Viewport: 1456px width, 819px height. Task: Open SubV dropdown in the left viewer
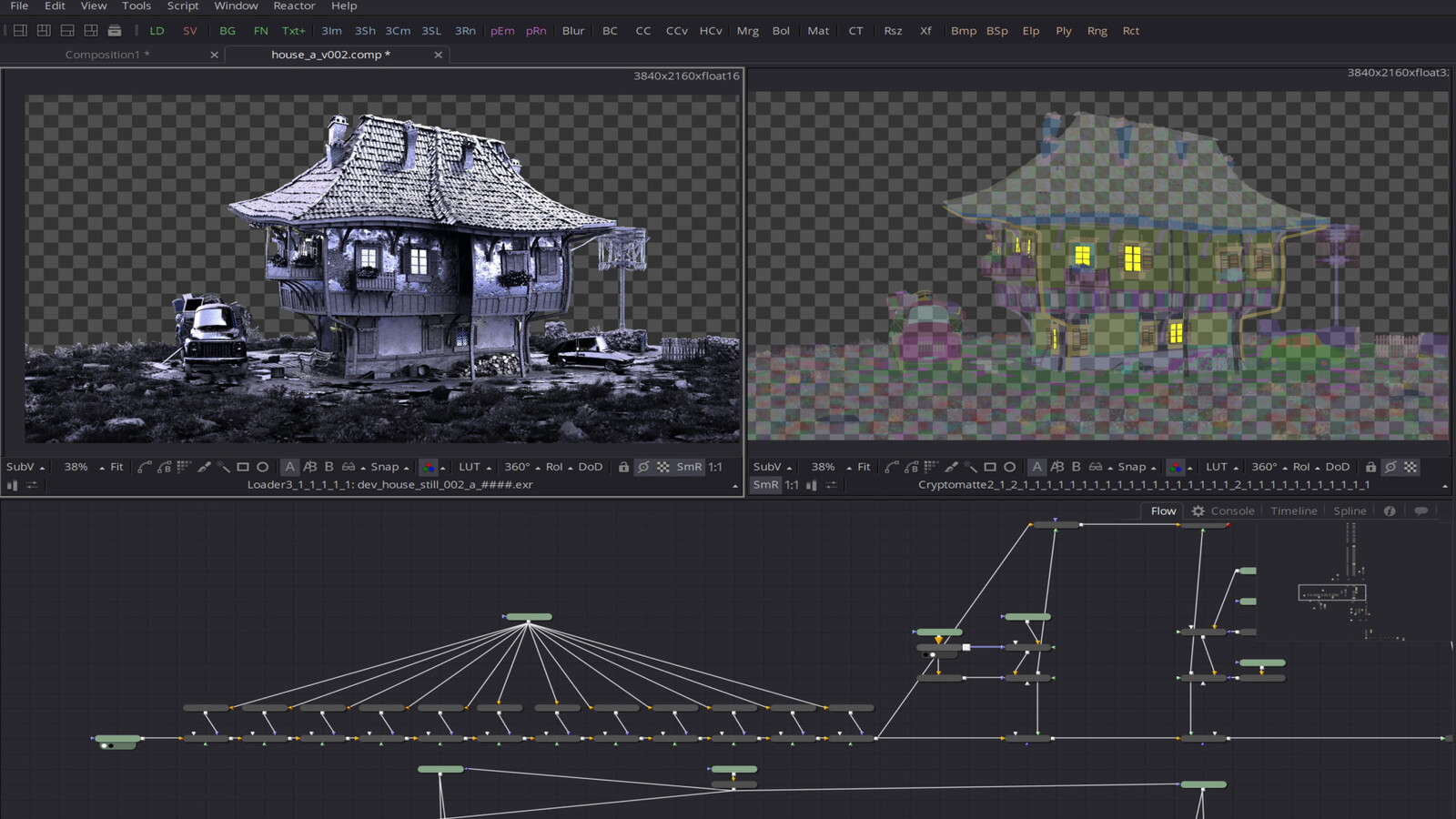point(25,466)
